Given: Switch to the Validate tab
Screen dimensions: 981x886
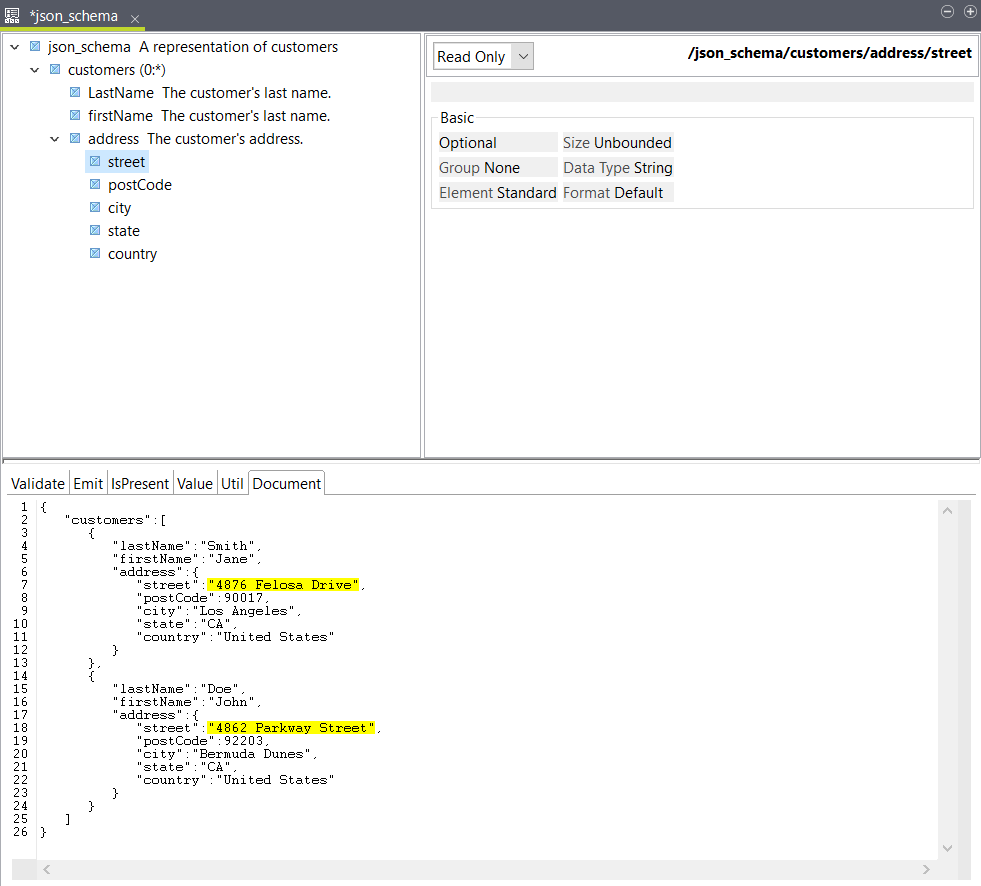Looking at the screenshot, I should (37, 483).
